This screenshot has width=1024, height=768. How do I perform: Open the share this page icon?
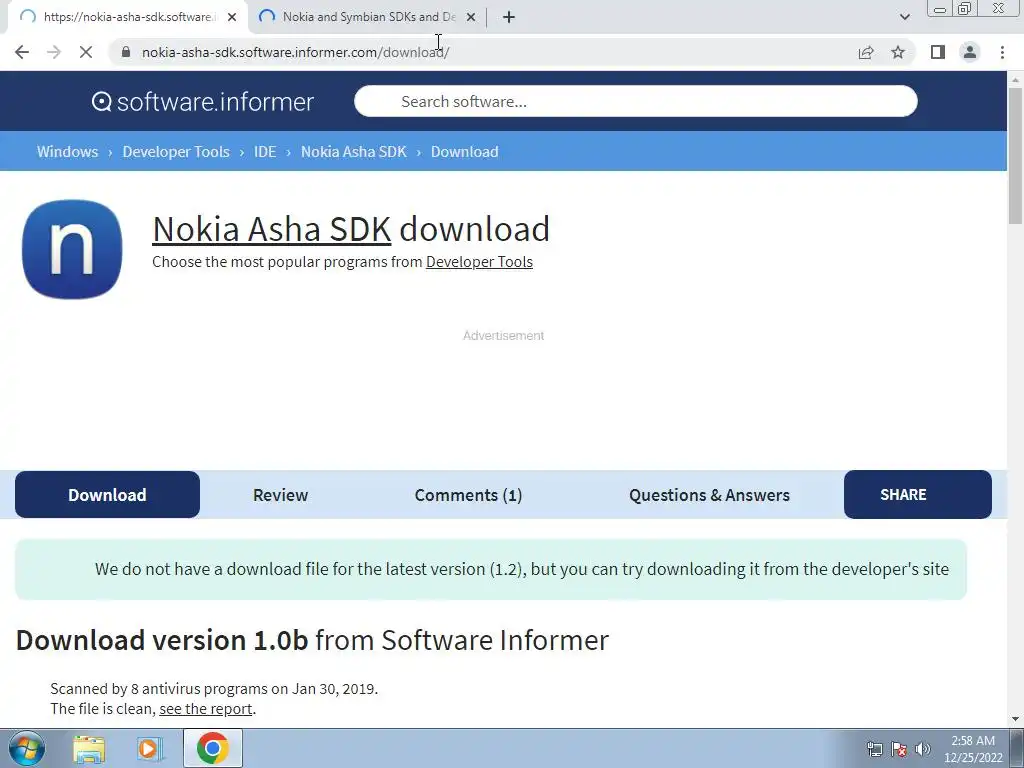point(866,52)
